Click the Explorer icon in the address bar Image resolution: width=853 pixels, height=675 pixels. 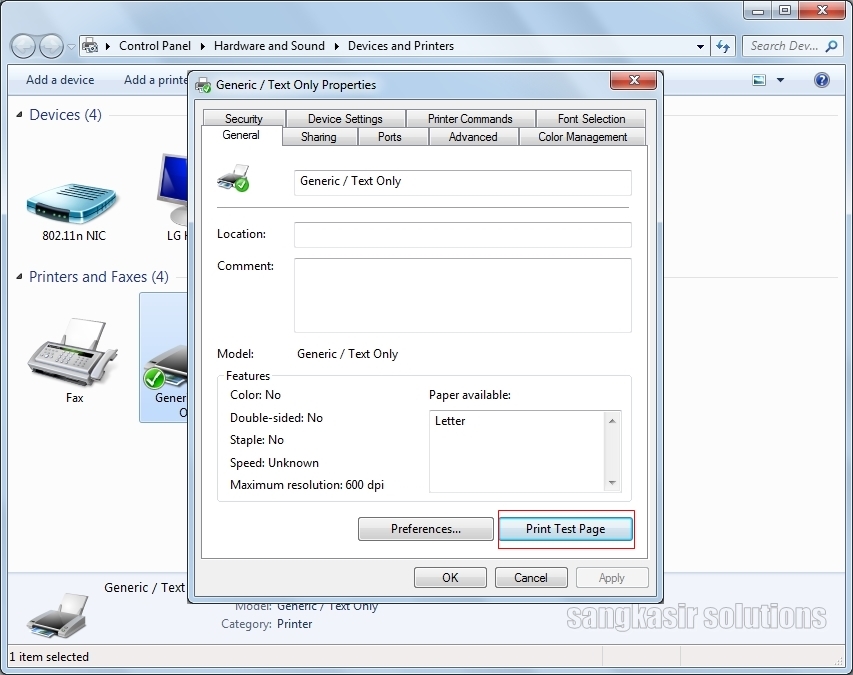(90, 45)
